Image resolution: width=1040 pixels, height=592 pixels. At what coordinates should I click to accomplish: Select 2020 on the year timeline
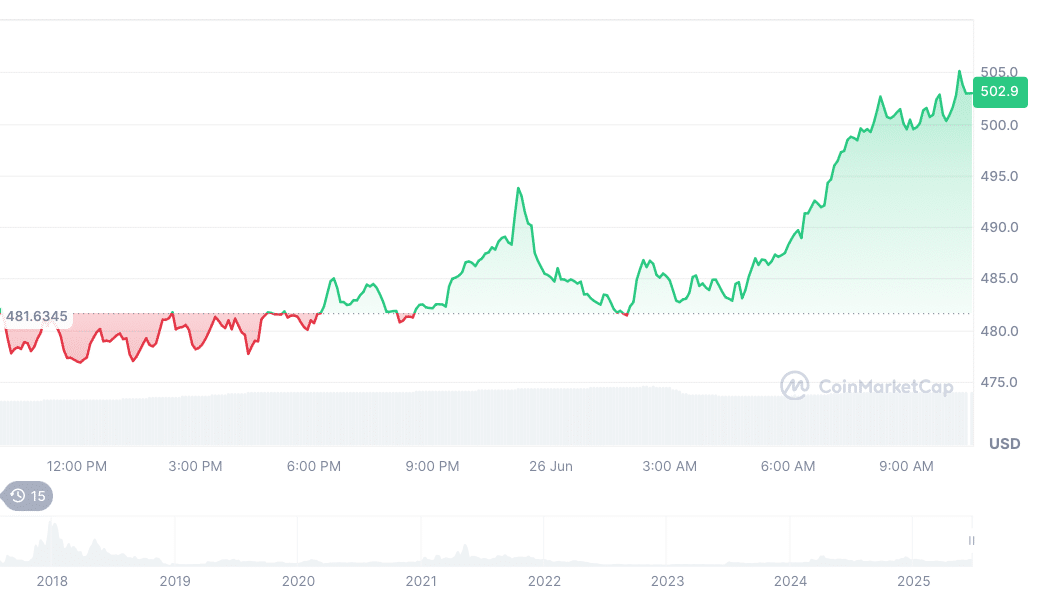pyautogui.click(x=298, y=581)
